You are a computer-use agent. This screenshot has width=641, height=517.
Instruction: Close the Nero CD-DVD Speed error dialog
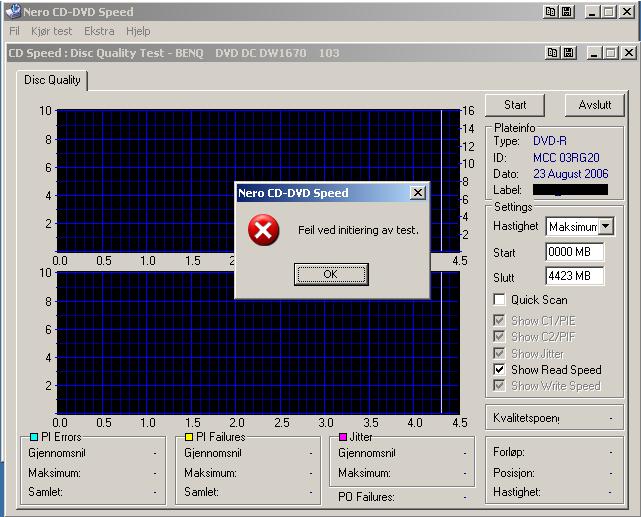(x=417, y=193)
